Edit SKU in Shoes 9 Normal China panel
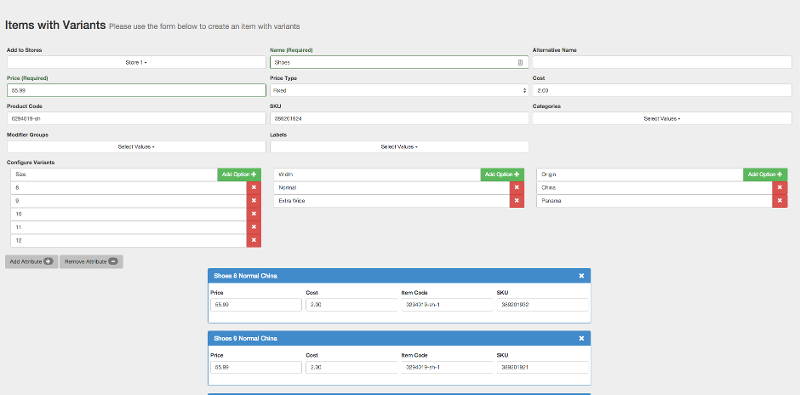This screenshot has height=395, width=800. pyautogui.click(x=542, y=367)
